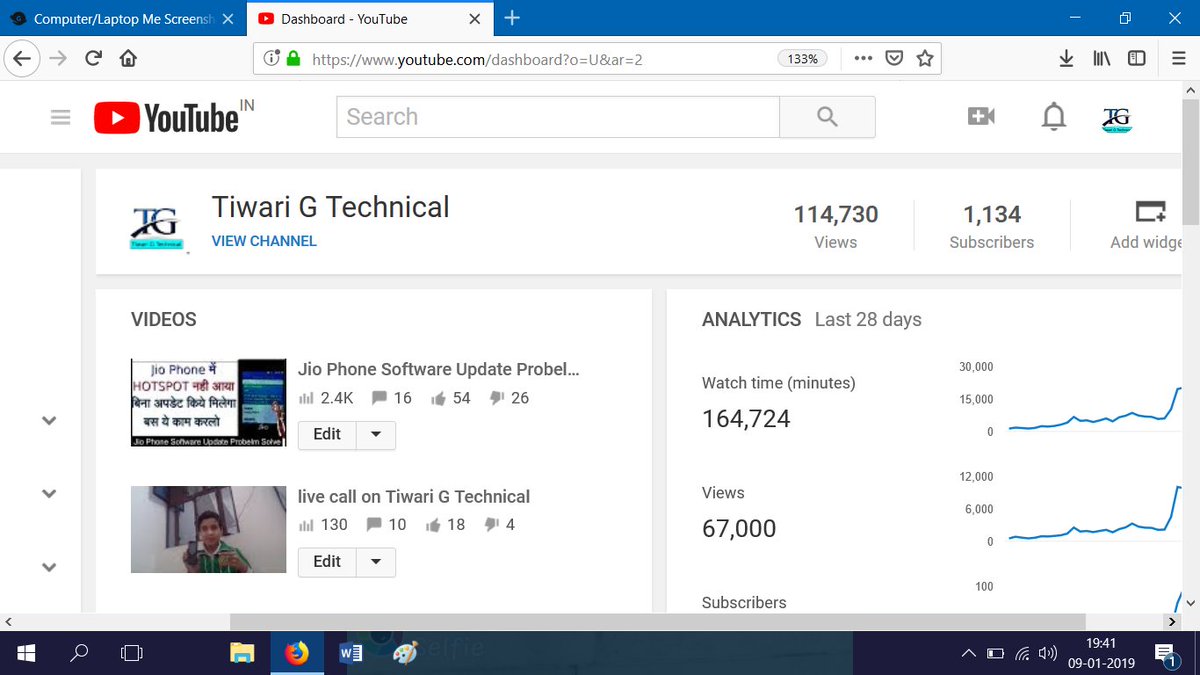Open the account avatar menu
Viewport: 1200px width, 675px height.
pos(1116,117)
